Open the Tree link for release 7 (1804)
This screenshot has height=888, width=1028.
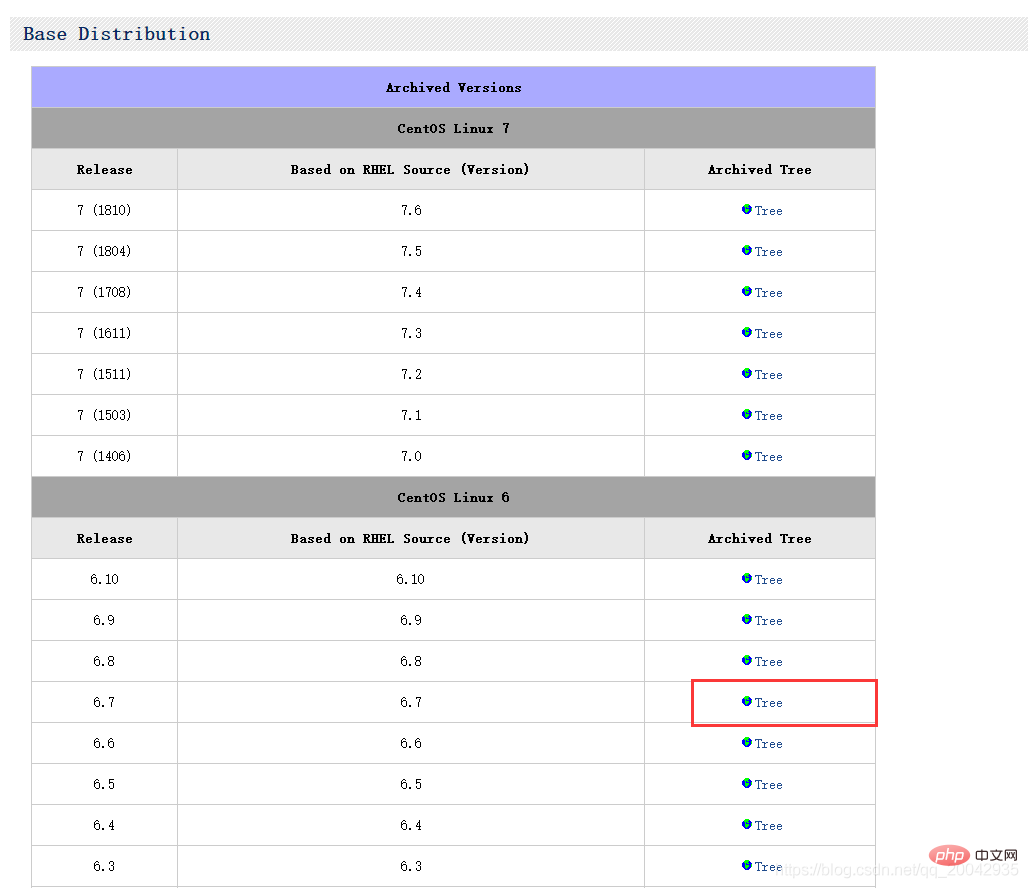pyautogui.click(x=768, y=252)
